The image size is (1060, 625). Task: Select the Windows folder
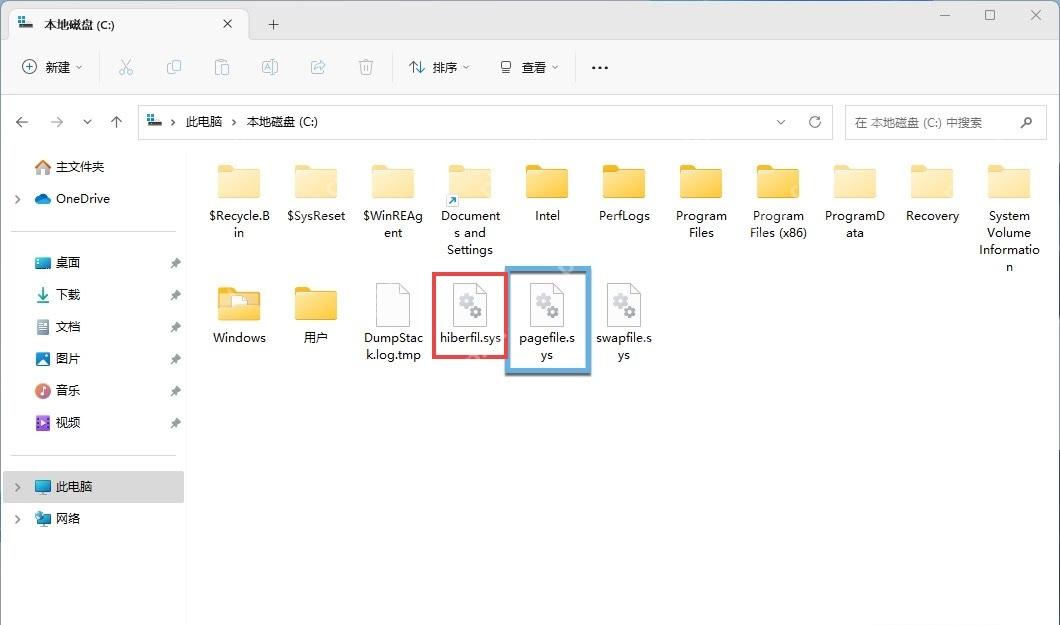[x=239, y=315]
